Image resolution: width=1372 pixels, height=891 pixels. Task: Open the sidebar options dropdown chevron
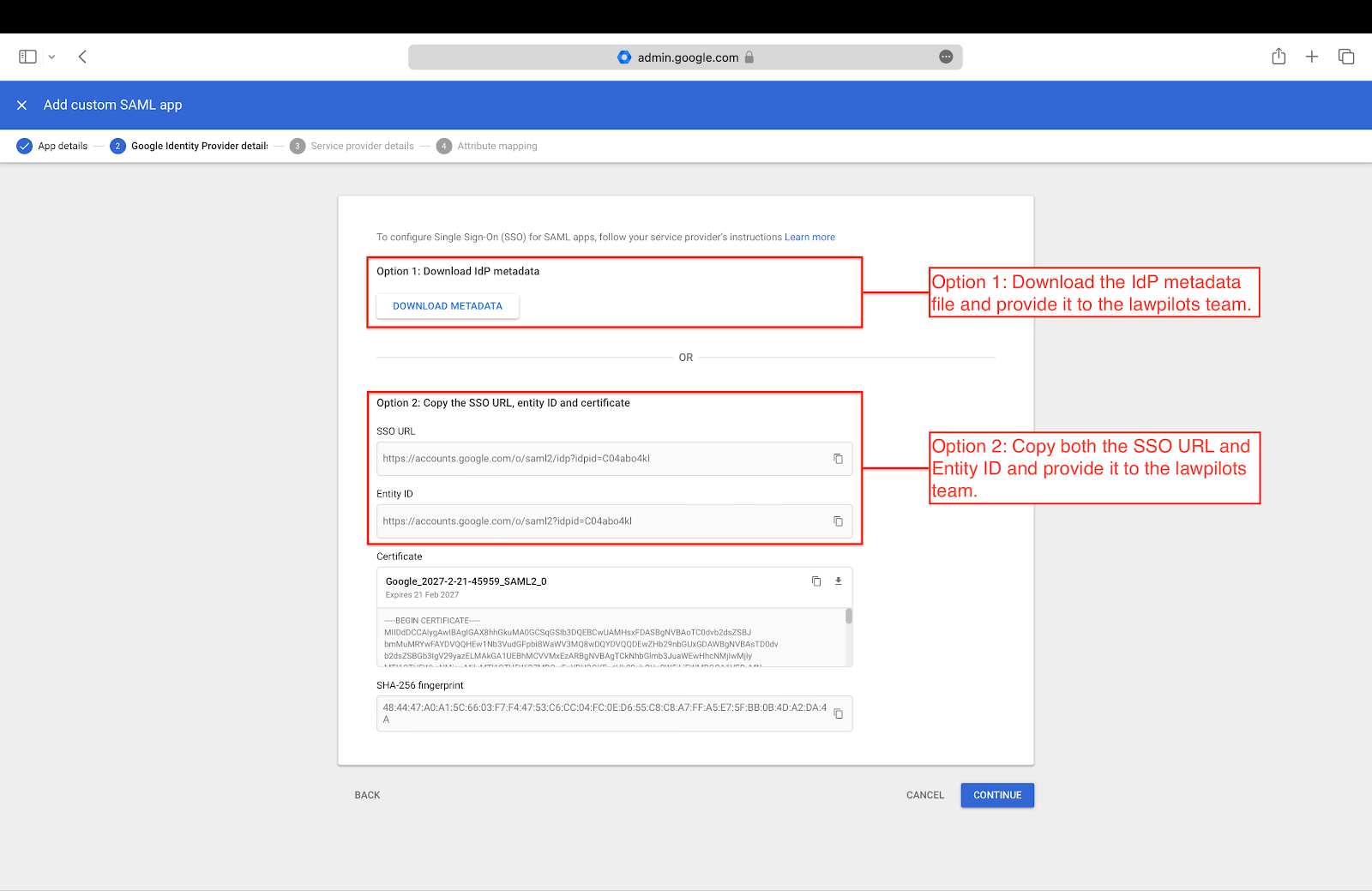[x=51, y=57]
